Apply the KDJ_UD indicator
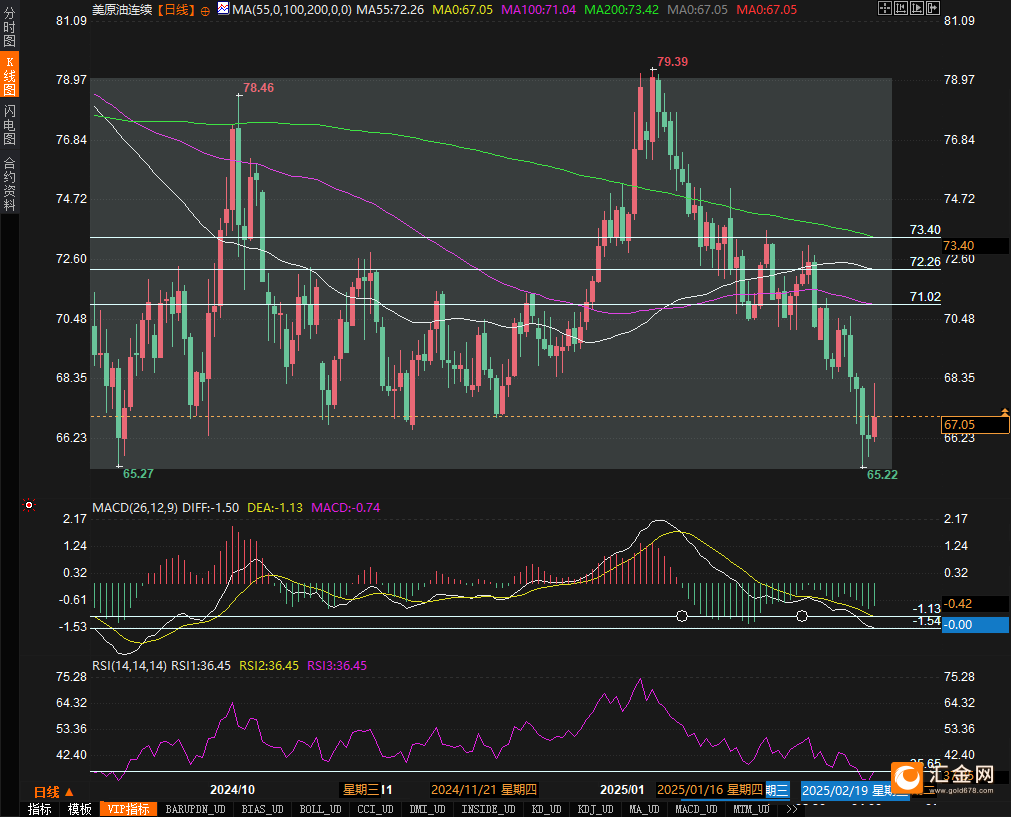The height and width of the screenshot is (817, 1011). [596, 809]
